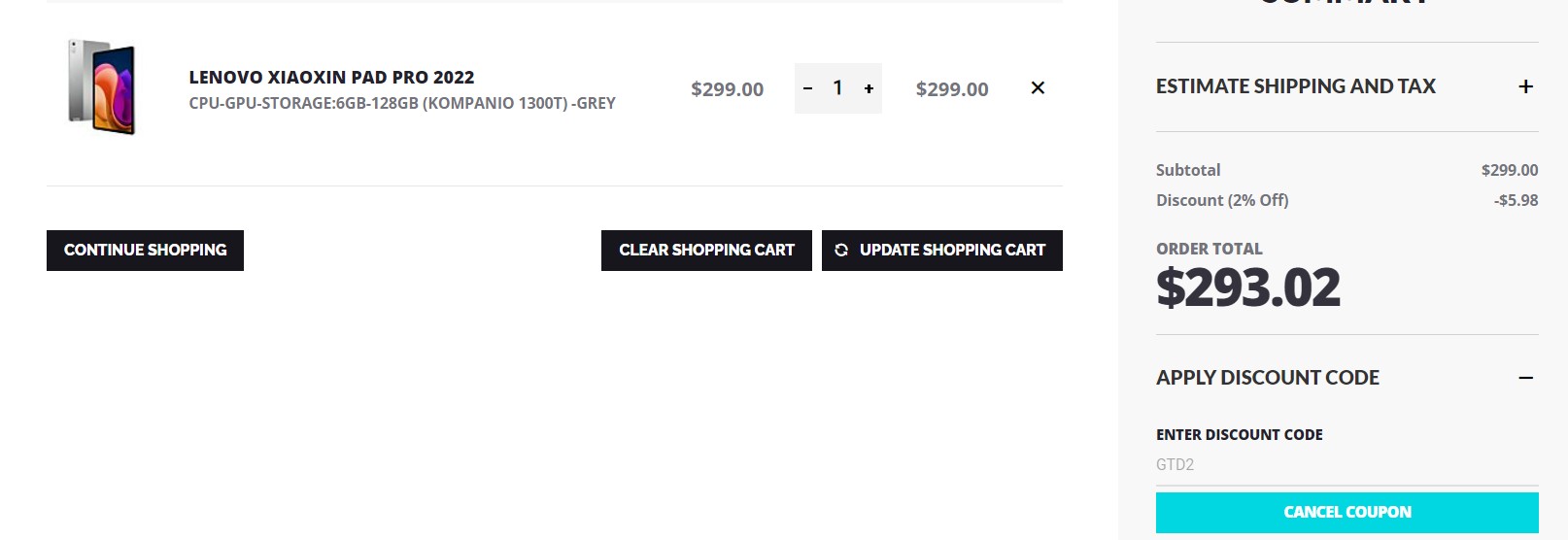Image resolution: width=1568 pixels, height=540 pixels.
Task: Open the Lenovo Xiaoxin Pad Pro 2022 link
Action: point(331,78)
